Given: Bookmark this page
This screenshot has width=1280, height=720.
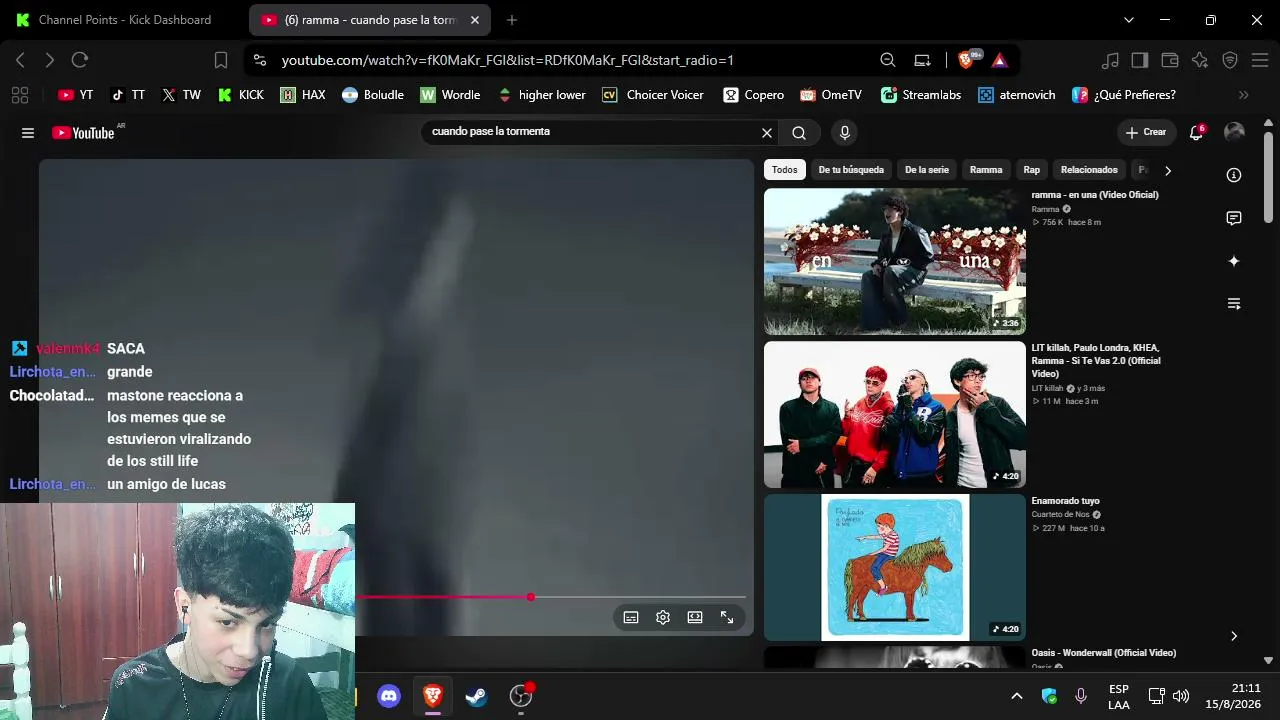Looking at the screenshot, I should coord(221,60).
